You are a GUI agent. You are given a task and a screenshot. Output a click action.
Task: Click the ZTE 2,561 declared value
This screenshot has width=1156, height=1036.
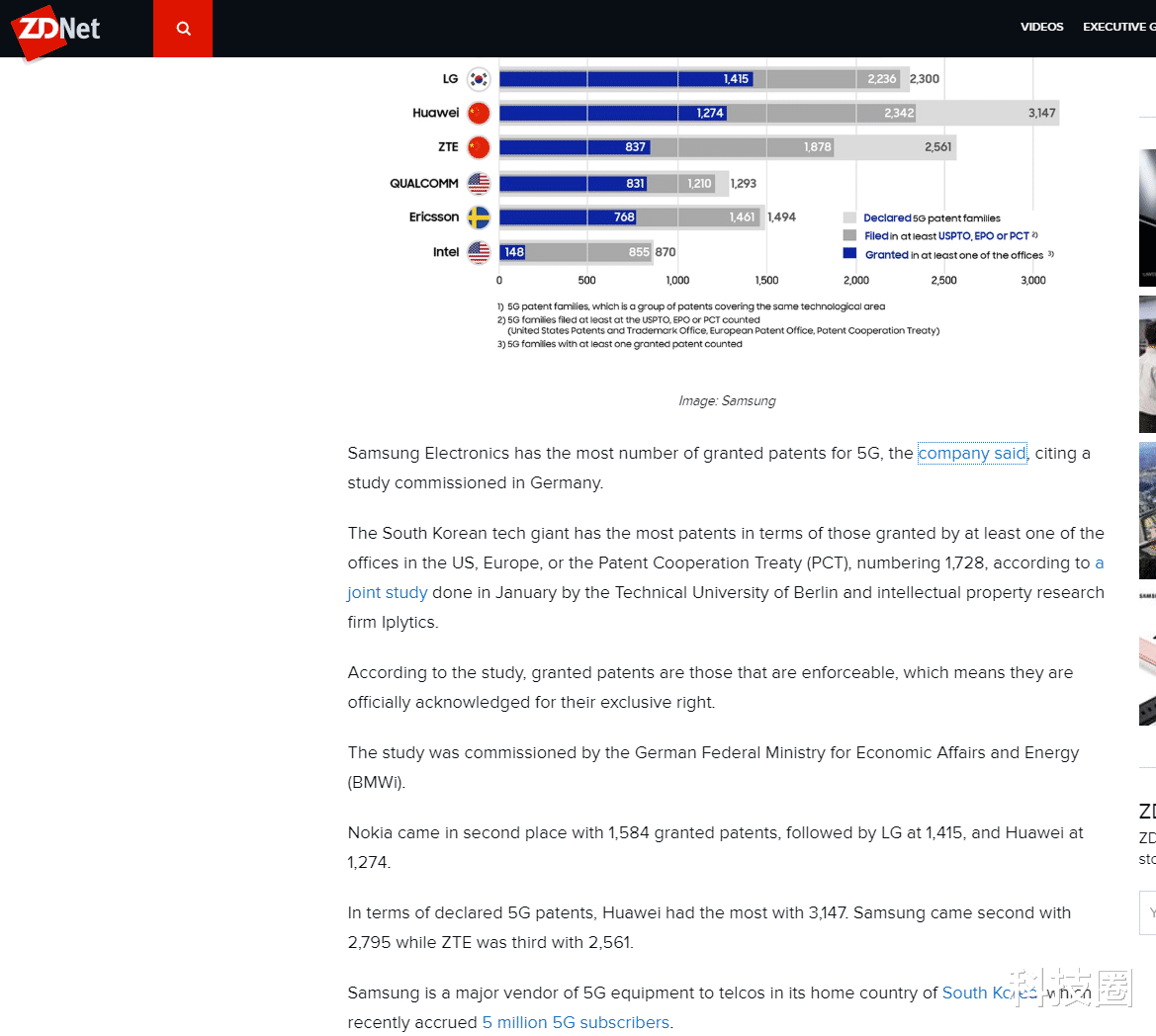coord(937,146)
